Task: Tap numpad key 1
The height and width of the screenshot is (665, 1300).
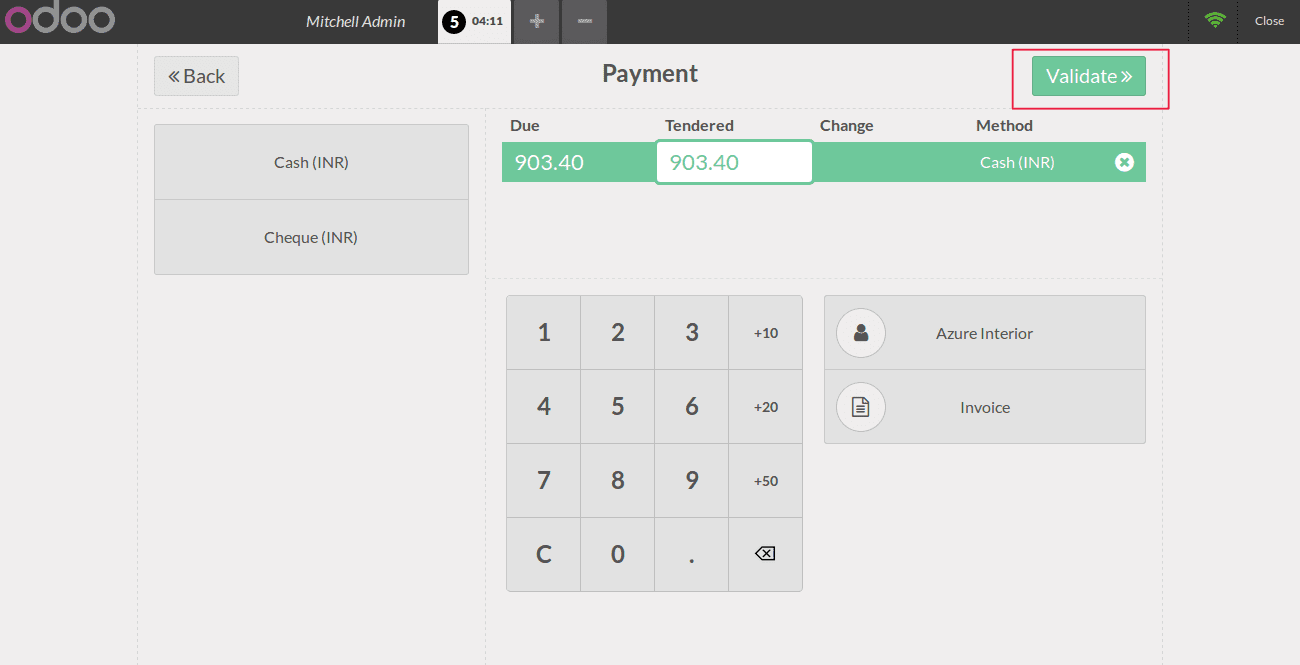Action: click(x=544, y=333)
